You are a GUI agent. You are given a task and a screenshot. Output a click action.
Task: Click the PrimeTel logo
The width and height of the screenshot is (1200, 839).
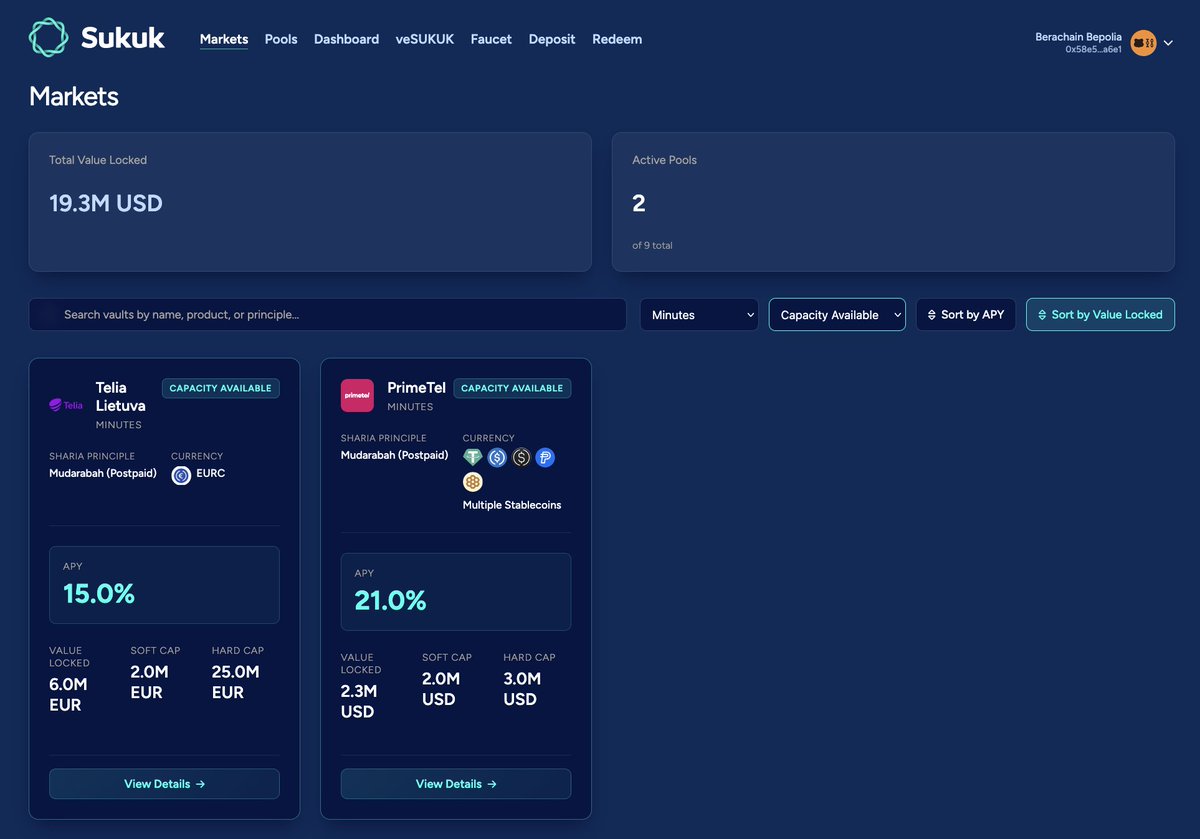(x=357, y=395)
